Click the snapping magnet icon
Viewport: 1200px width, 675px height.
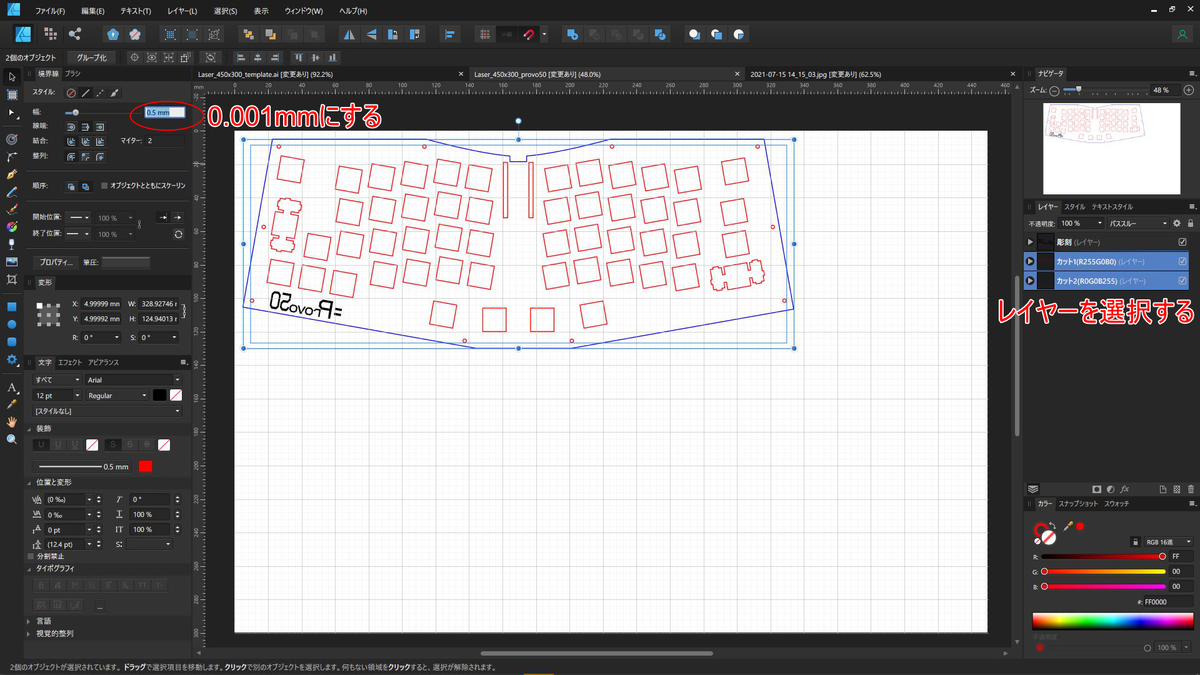529,34
